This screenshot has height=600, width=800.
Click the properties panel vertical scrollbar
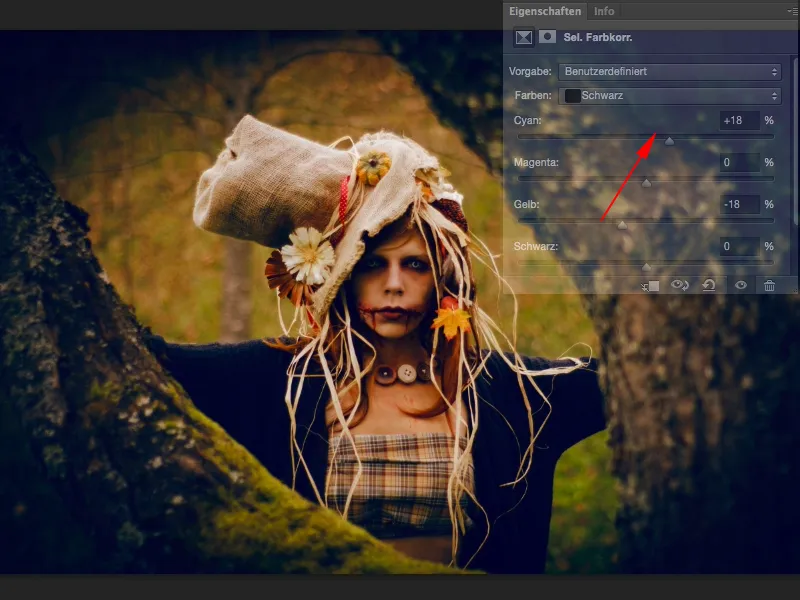click(x=795, y=140)
